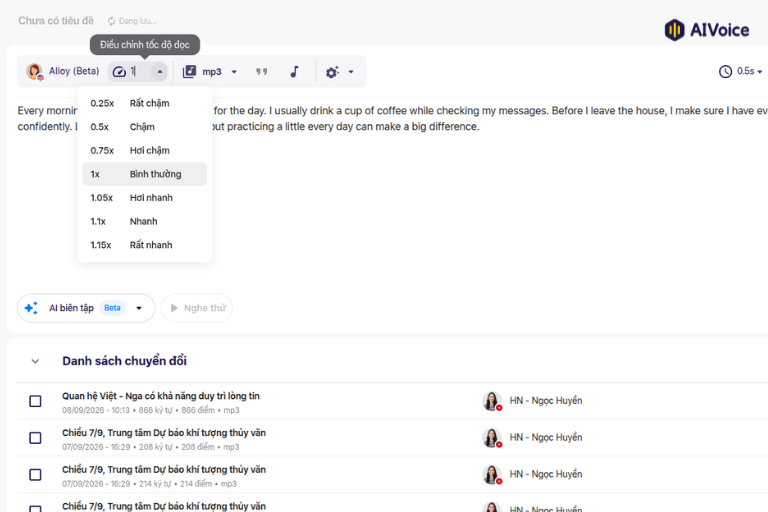Click the Alloy voice avatar icon
Screen dimensions: 768x512
pyautogui.click(x=35, y=72)
